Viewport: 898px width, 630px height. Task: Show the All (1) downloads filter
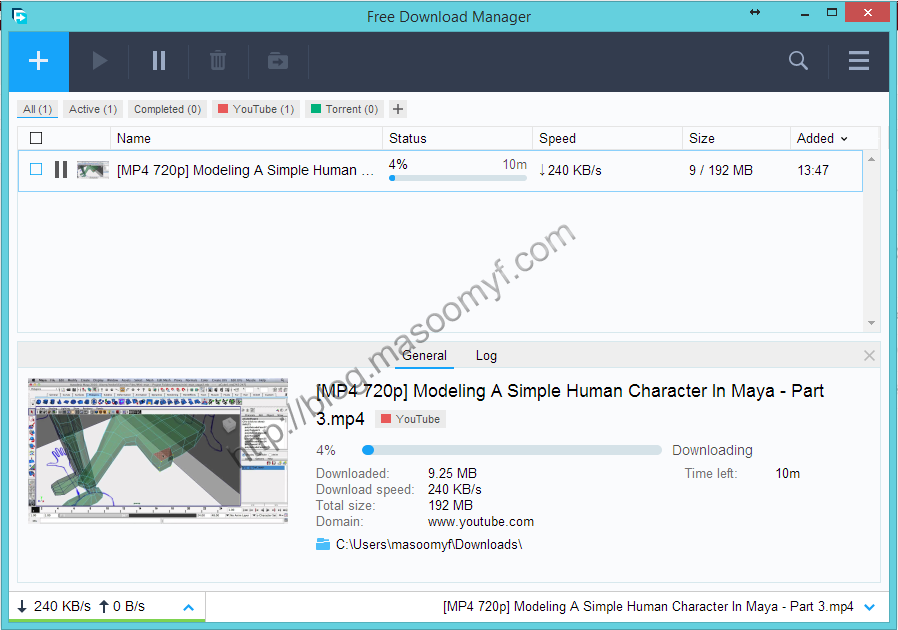[38, 109]
